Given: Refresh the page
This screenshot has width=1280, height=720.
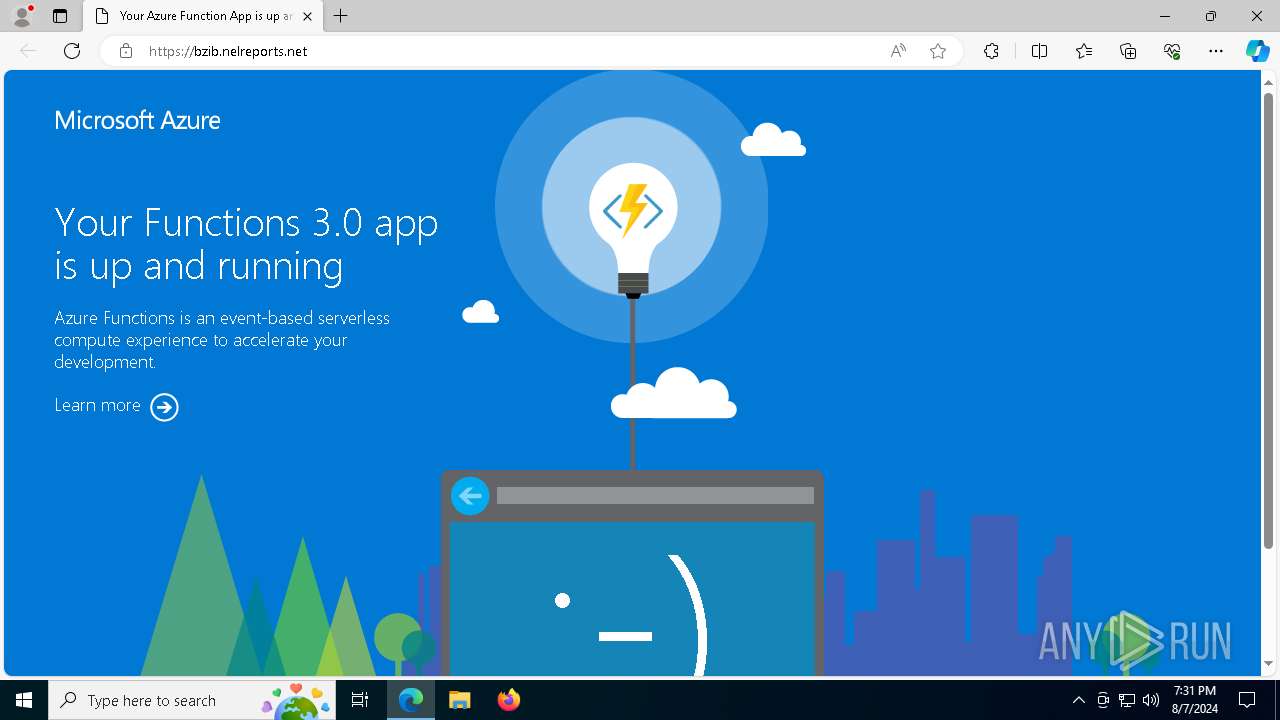Looking at the screenshot, I should coord(72,51).
